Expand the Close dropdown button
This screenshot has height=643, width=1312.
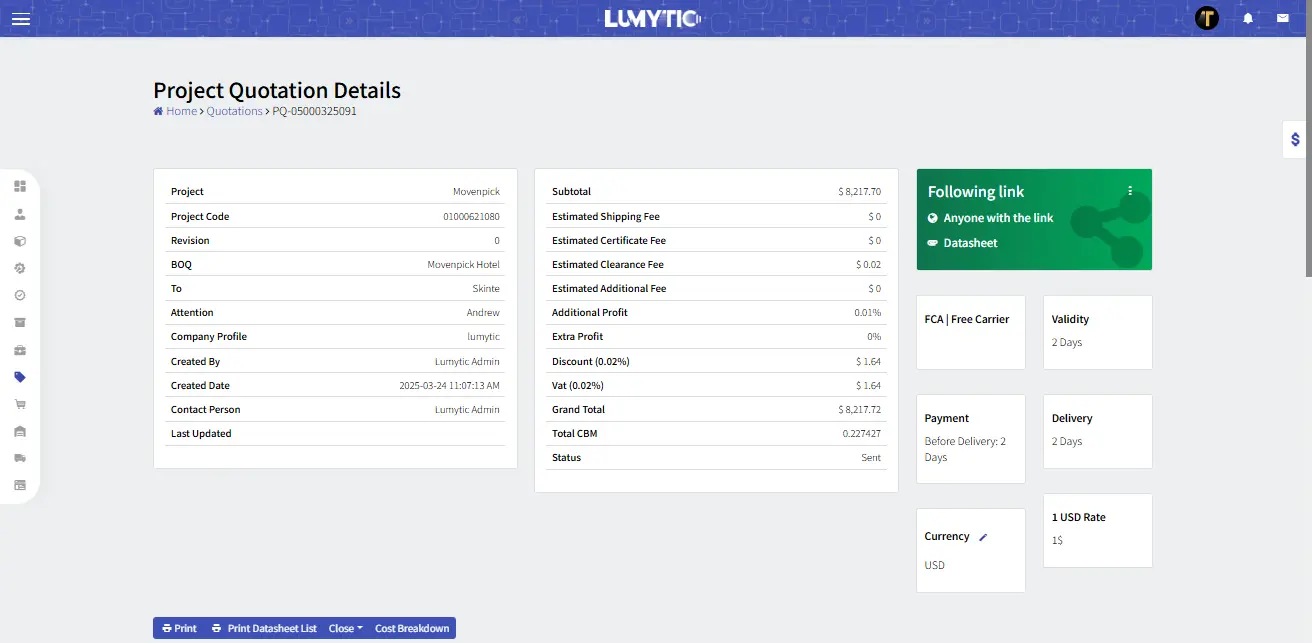coord(345,628)
